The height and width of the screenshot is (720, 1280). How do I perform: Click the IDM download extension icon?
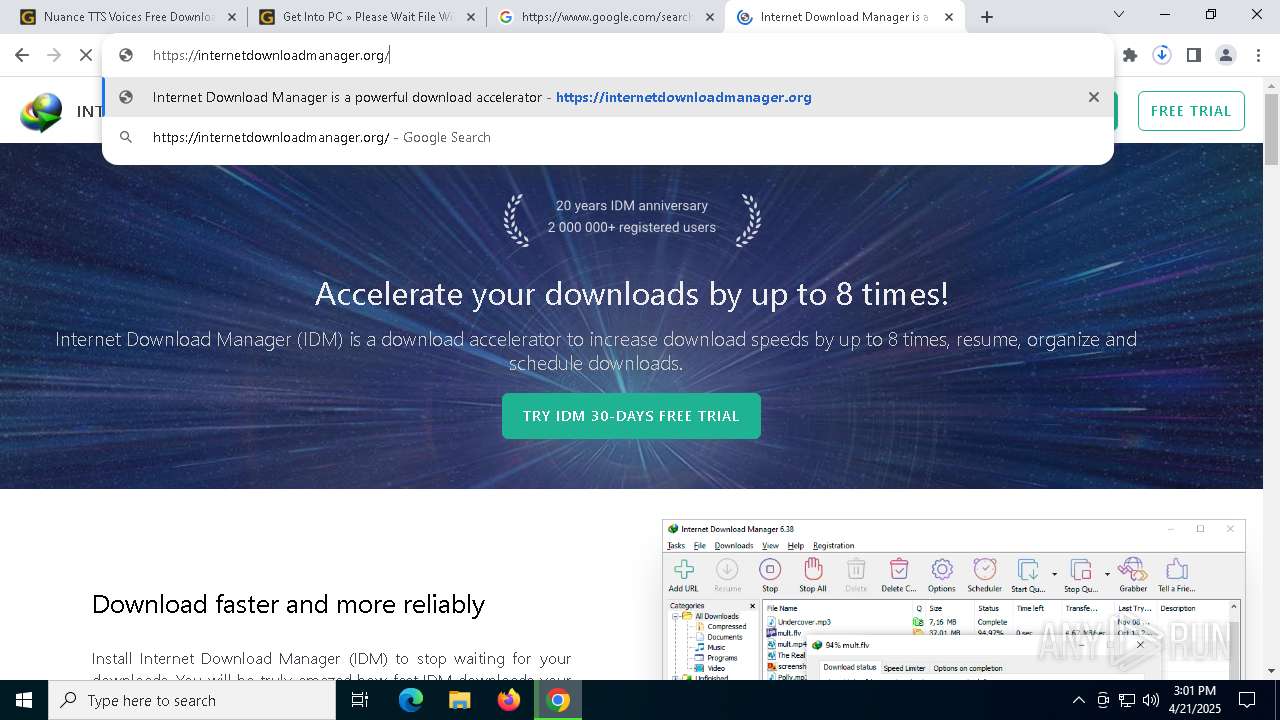[x=1162, y=55]
